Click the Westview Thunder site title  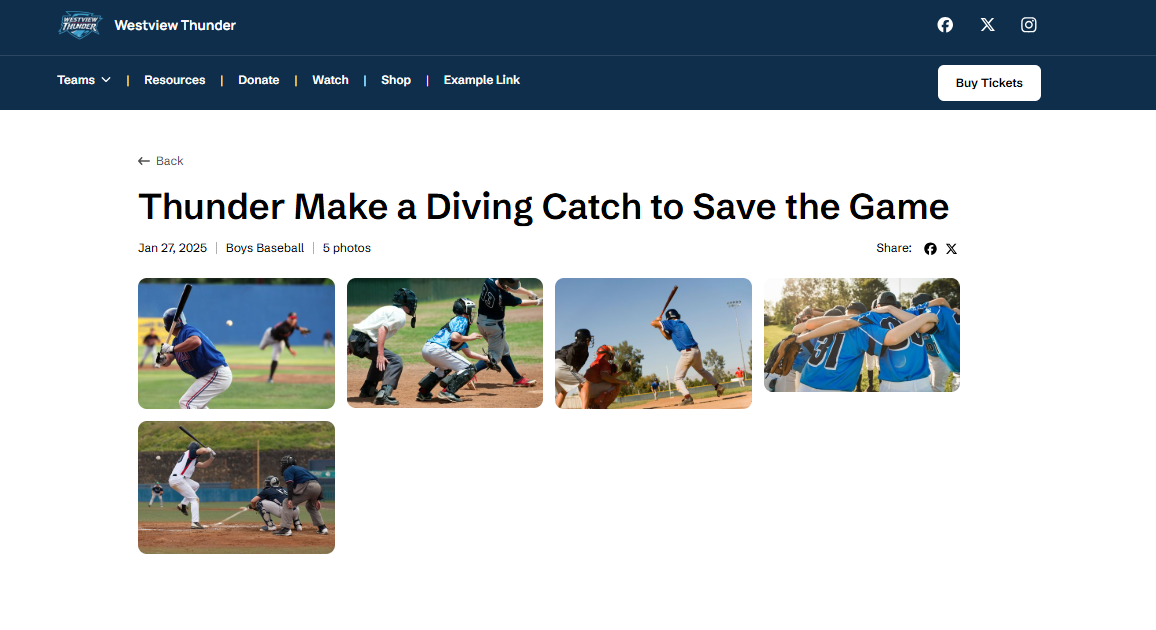pyautogui.click(x=175, y=25)
